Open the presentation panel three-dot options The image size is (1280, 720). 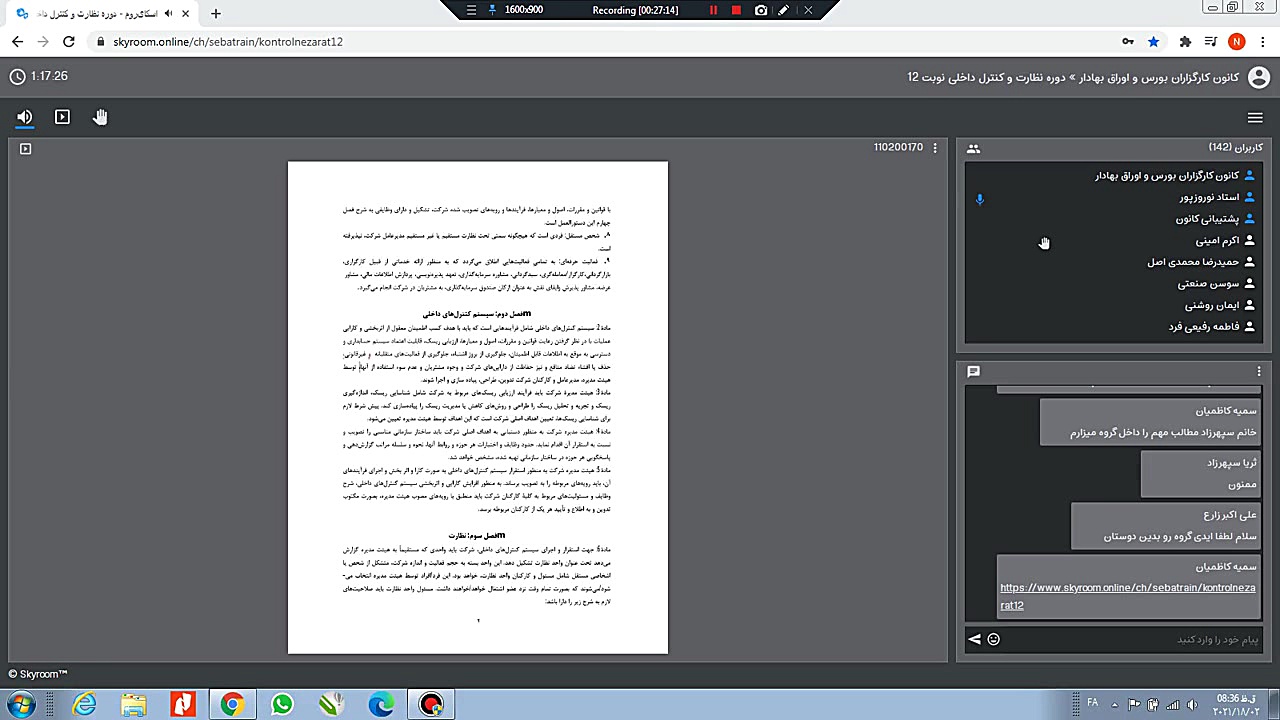tap(935, 148)
